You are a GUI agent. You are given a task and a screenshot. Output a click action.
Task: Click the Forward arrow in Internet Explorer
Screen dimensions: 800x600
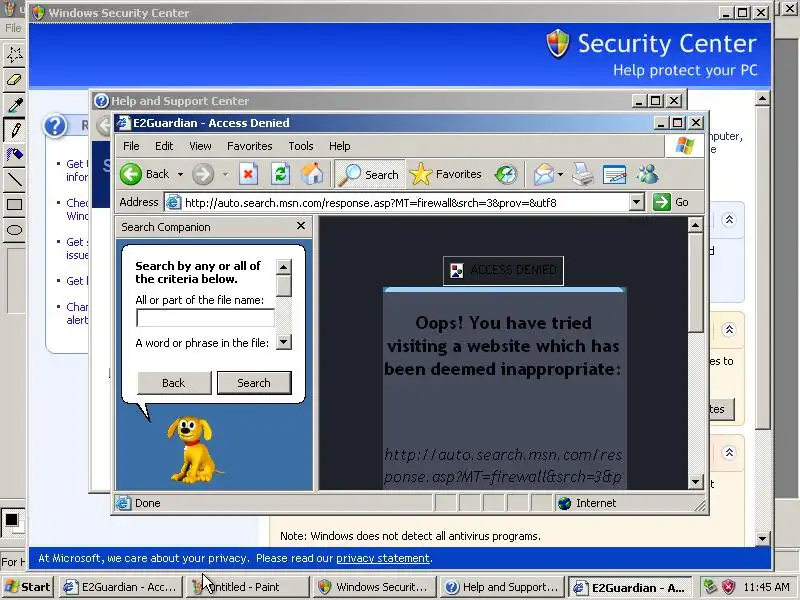pos(203,174)
